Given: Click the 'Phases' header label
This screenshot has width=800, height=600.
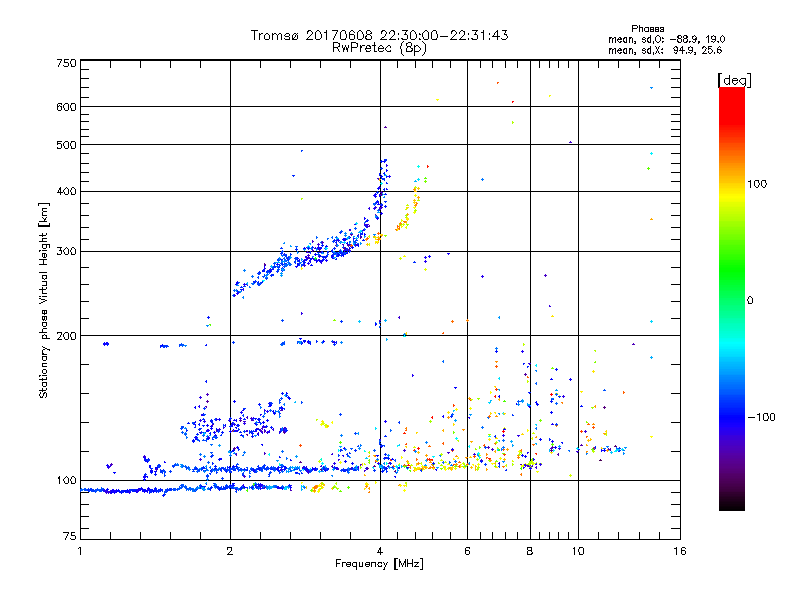Looking at the screenshot, I should coord(647,29).
